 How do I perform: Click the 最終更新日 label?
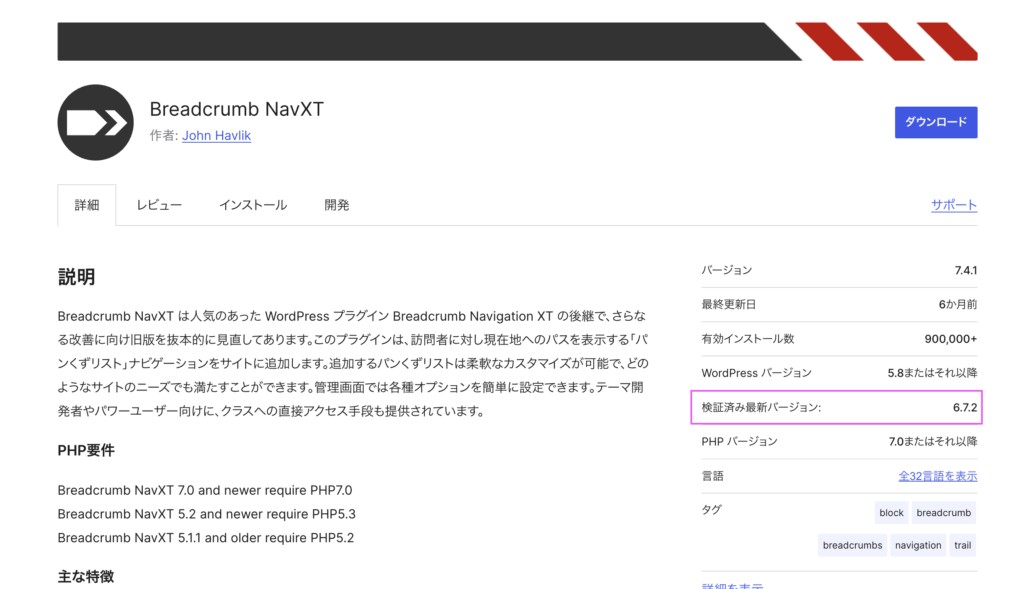coord(729,304)
